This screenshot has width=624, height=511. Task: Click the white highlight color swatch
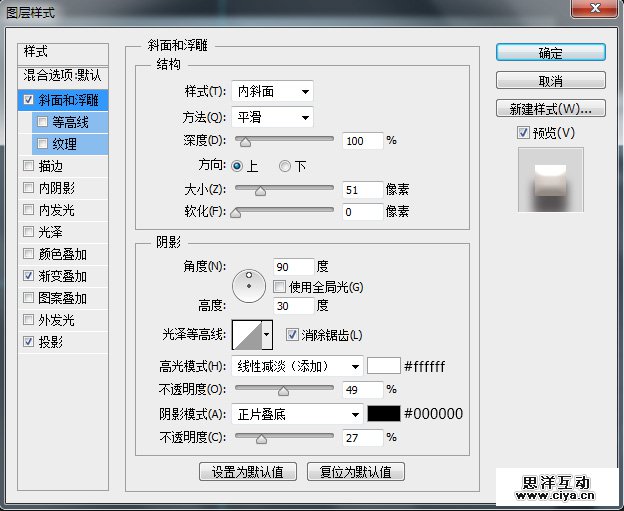(383, 366)
